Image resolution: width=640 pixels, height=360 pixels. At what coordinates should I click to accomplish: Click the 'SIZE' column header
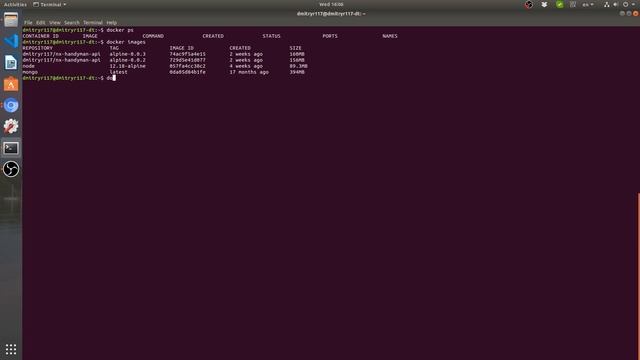296,48
